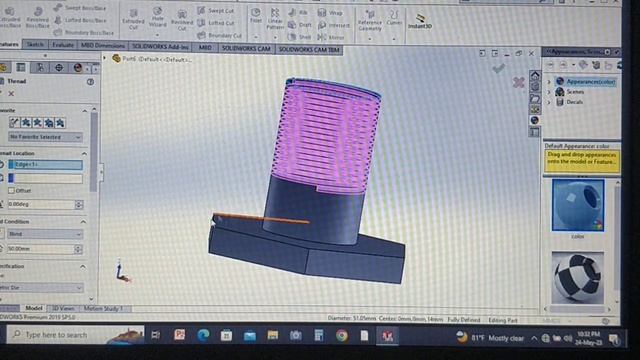The height and width of the screenshot is (360, 640).
Task: Select the Extruded Cut tool
Action: click(133, 19)
